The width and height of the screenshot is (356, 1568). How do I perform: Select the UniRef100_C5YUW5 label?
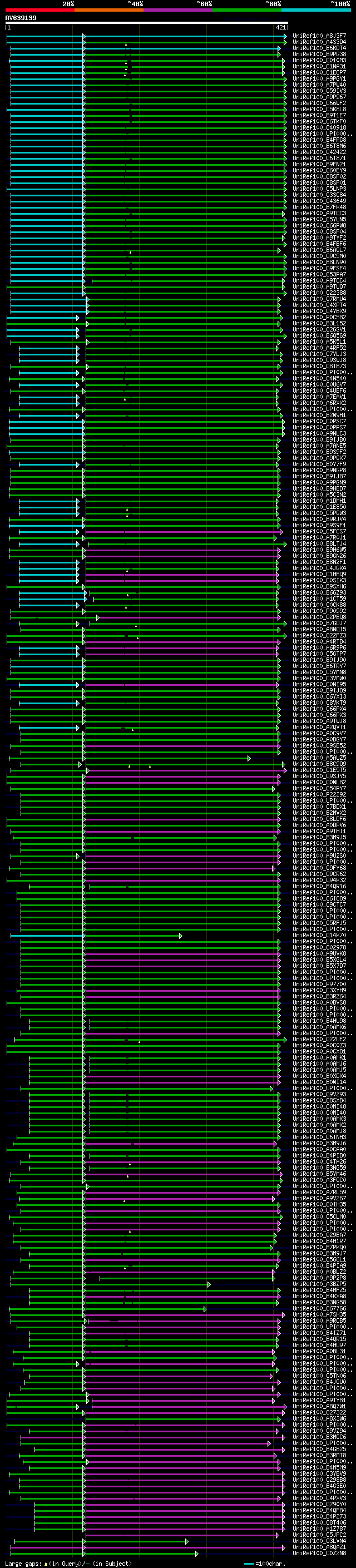319,219
